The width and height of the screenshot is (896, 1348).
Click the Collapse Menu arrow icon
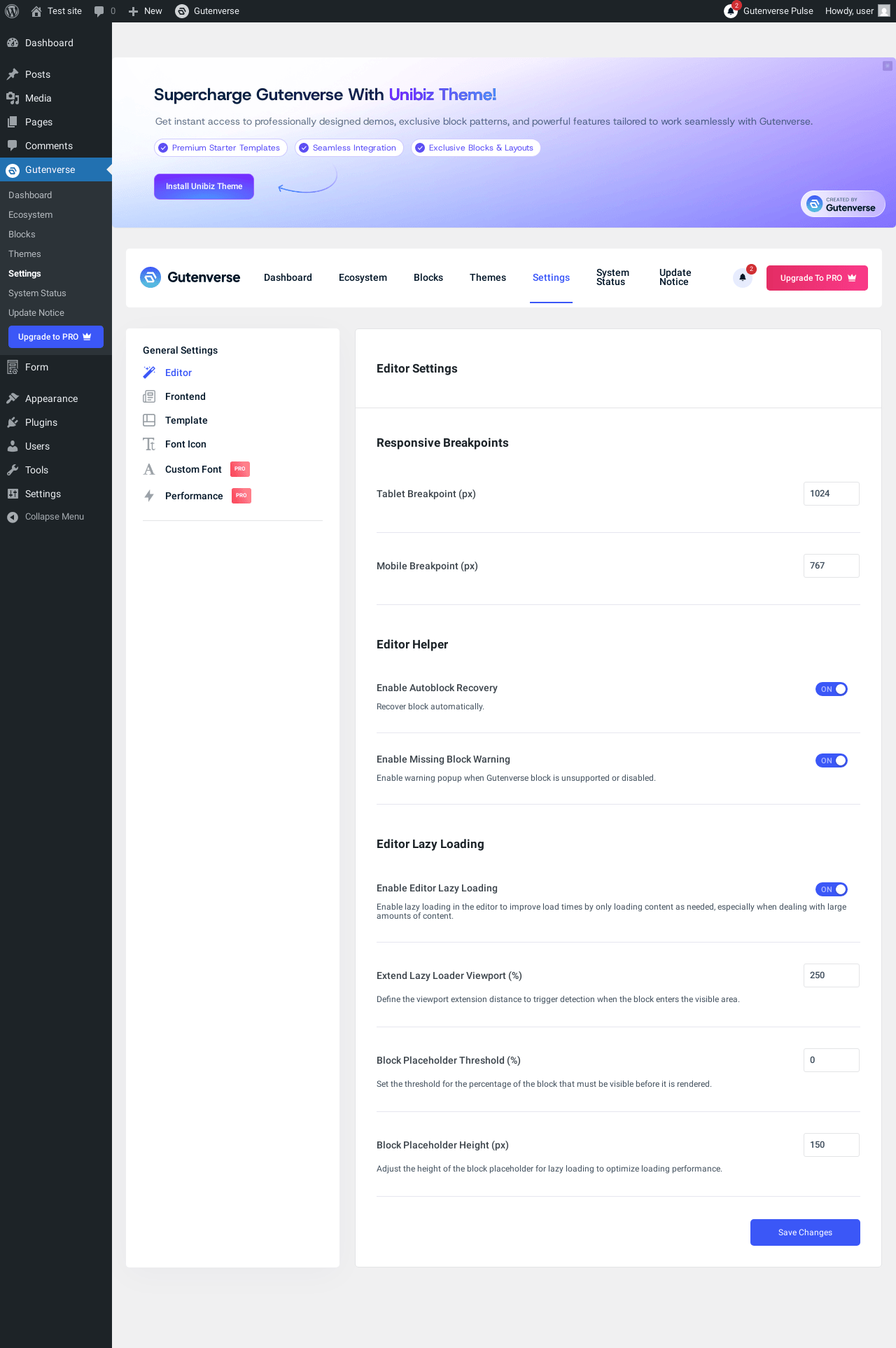point(13,517)
